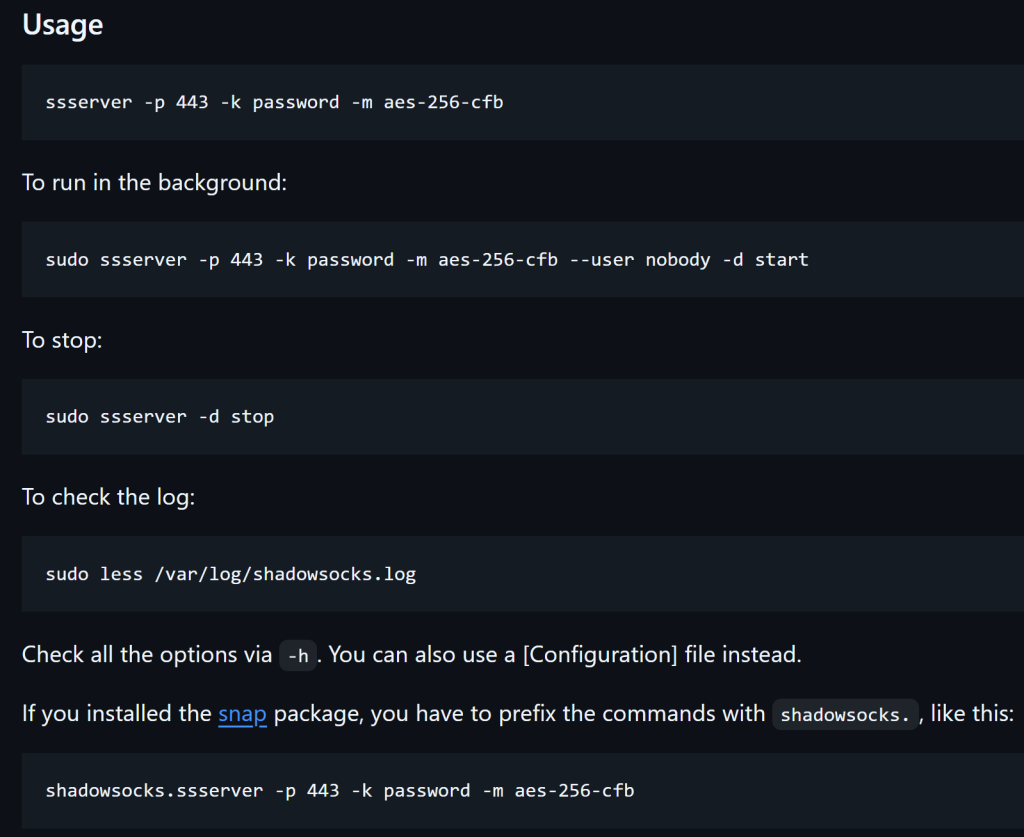The image size is (1024, 837).
Task: Click the "shadowsocks." inline code badge
Action: point(845,715)
